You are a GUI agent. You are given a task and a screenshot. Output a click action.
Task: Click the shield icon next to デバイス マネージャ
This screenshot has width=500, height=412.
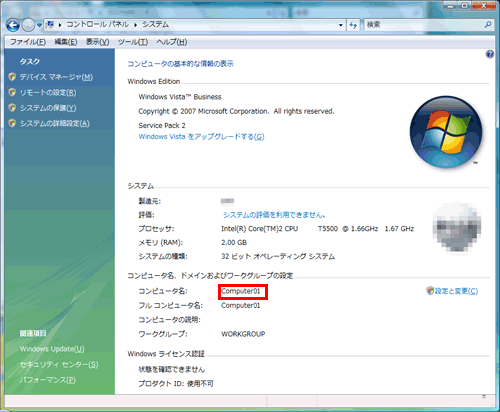pos(12,77)
